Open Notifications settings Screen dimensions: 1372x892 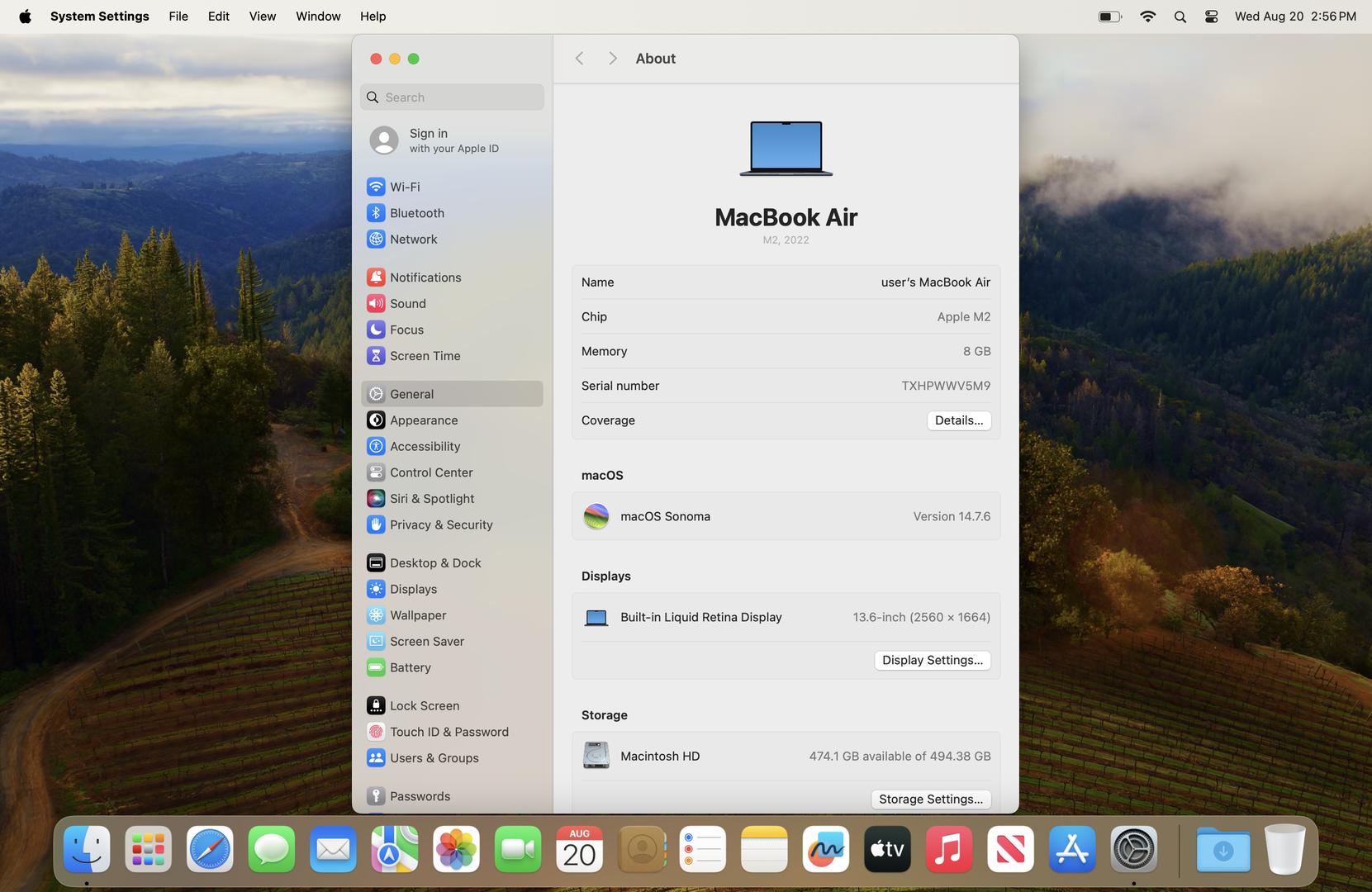point(451,278)
